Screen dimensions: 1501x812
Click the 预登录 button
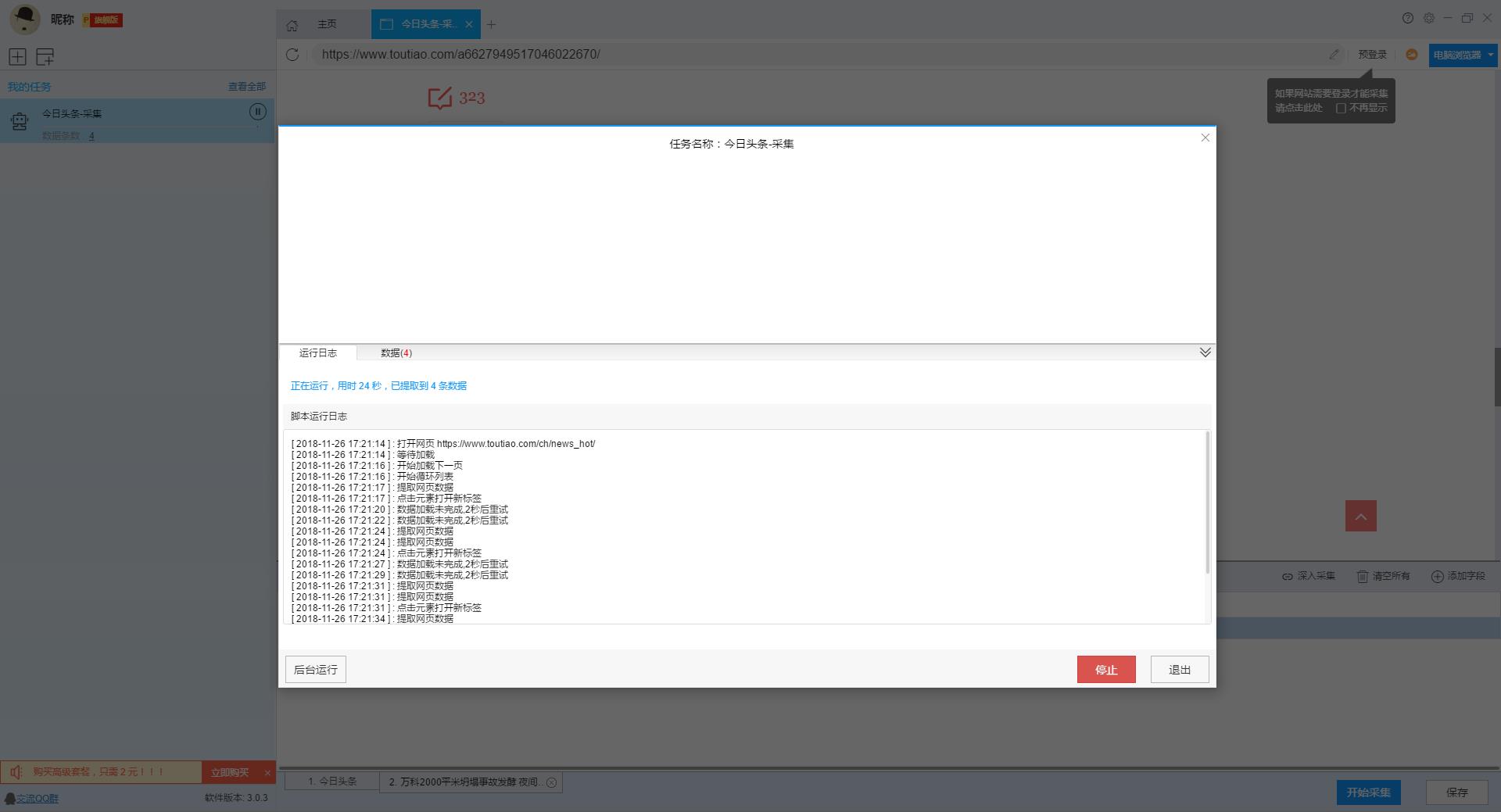1372,55
